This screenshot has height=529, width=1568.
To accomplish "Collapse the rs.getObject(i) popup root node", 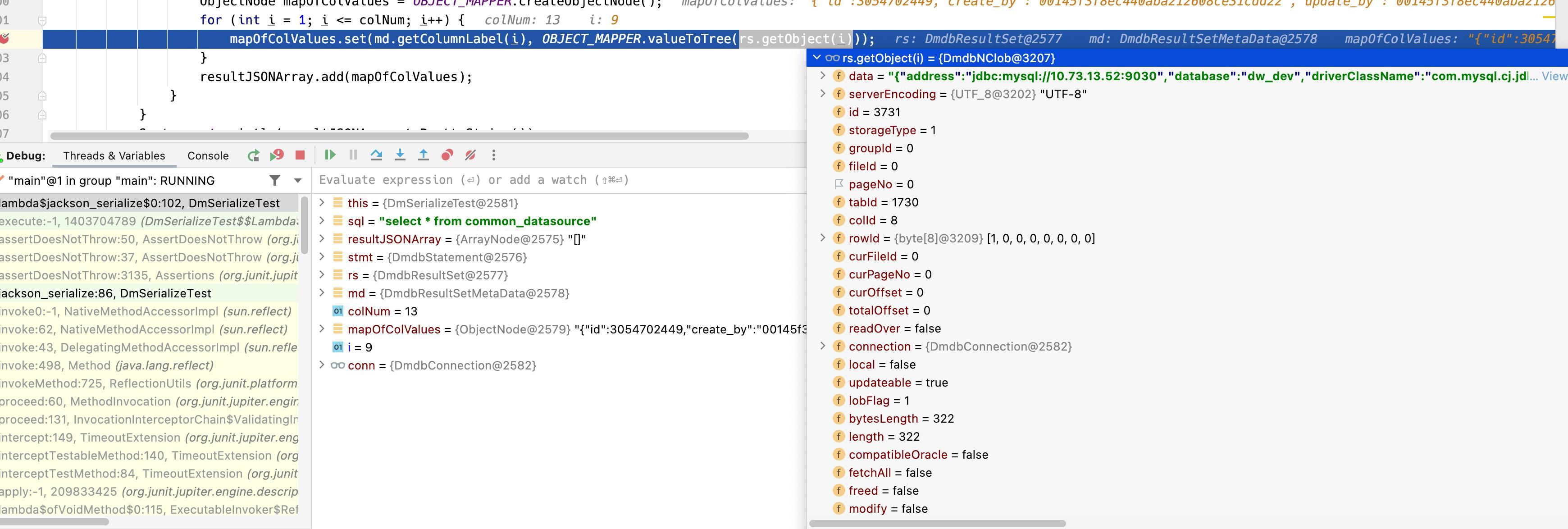I will pos(817,58).
